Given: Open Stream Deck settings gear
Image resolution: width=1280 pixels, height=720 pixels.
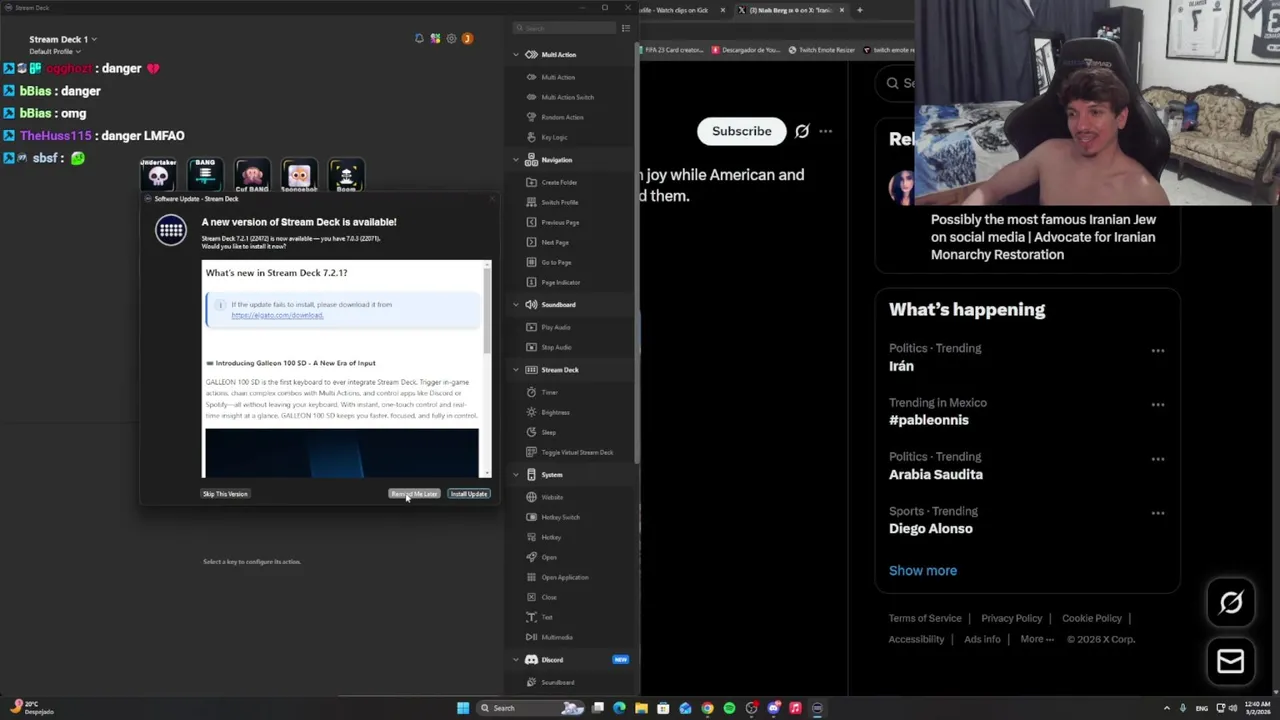Looking at the screenshot, I should tap(451, 39).
